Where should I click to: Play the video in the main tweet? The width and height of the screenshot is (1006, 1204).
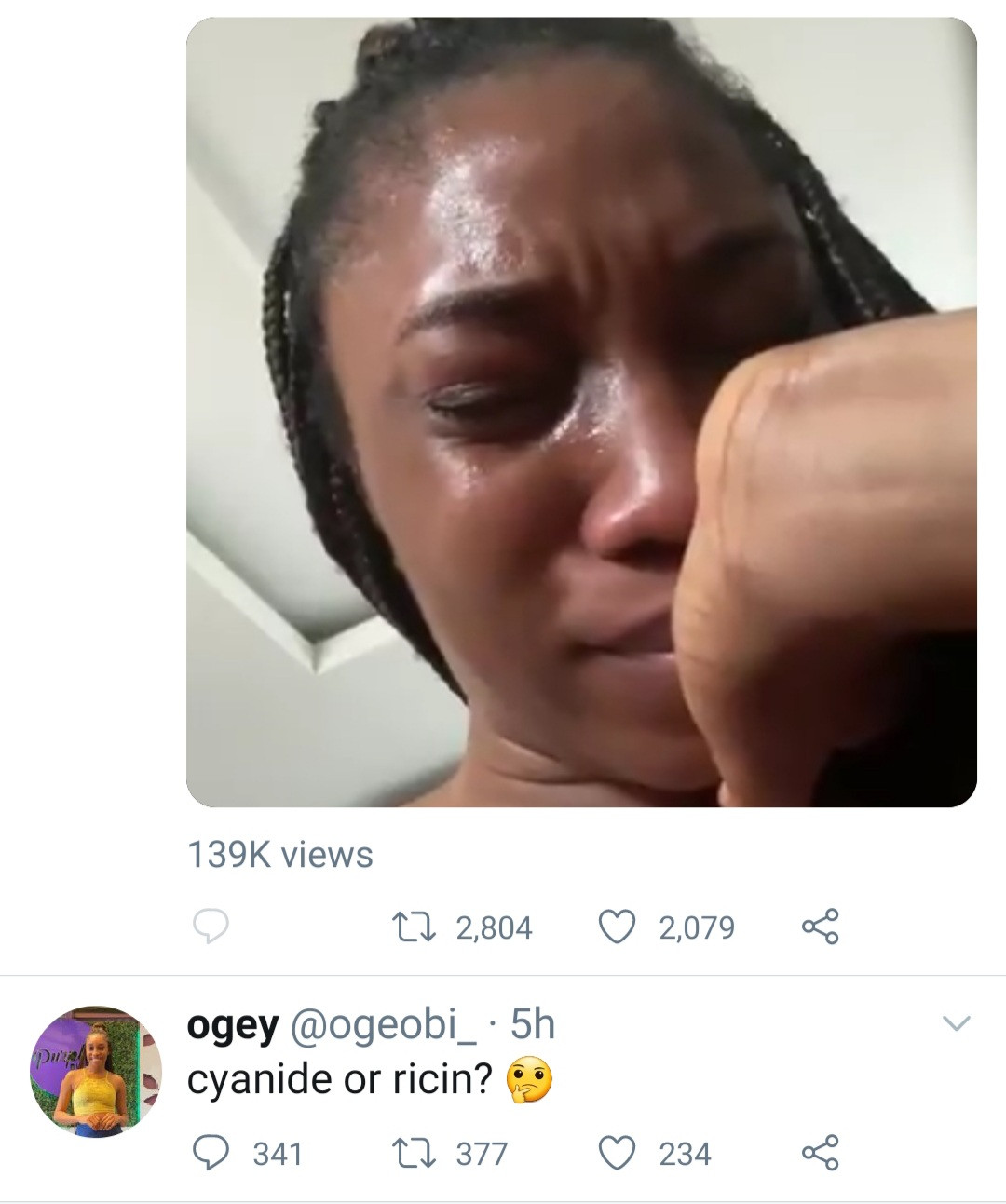pos(581,412)
